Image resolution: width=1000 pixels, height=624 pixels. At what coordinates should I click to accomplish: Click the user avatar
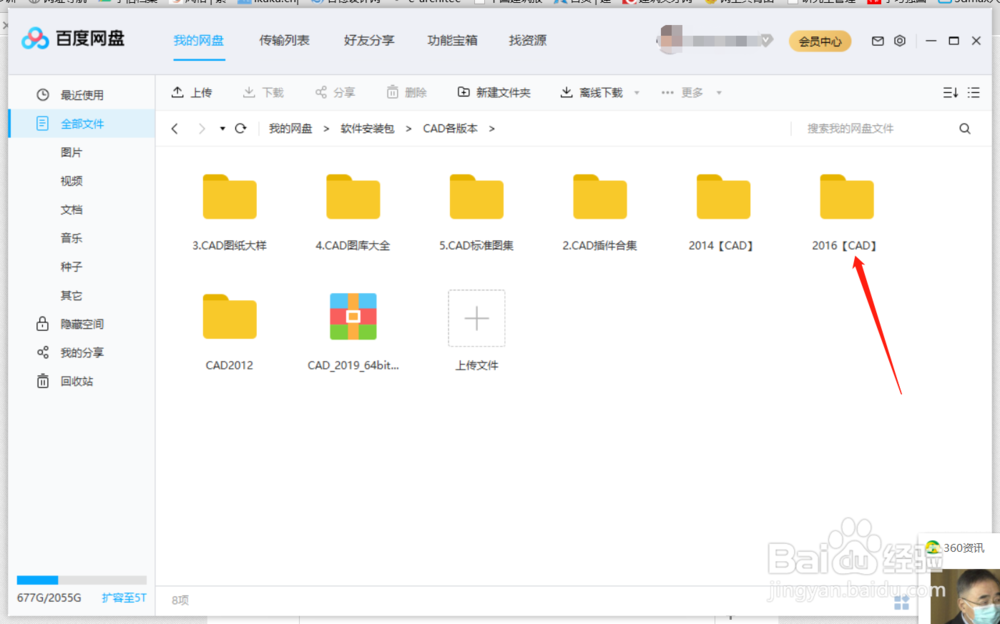pos(671,39)
